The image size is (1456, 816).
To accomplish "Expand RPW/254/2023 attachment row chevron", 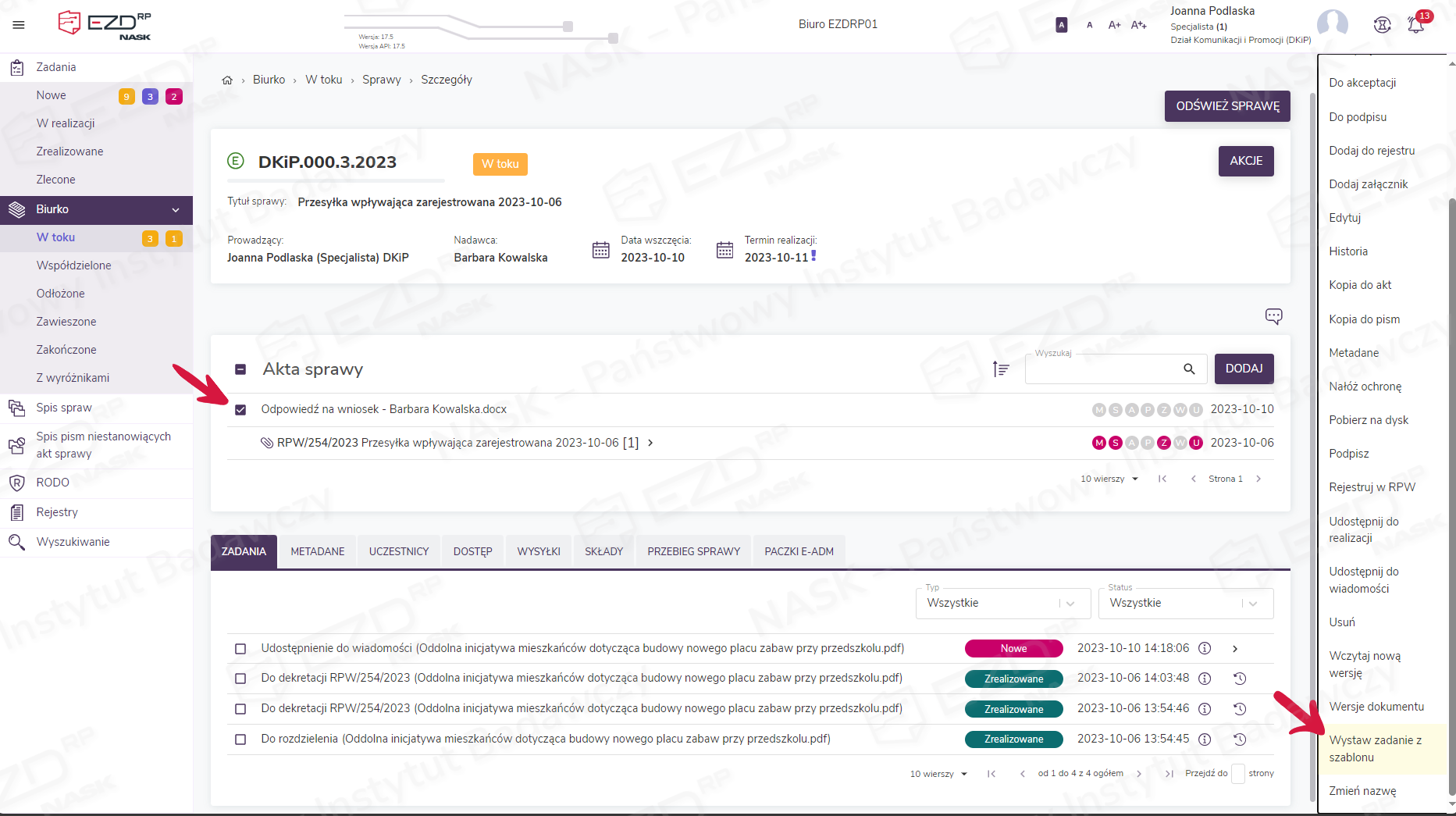I will coord(650,444).
